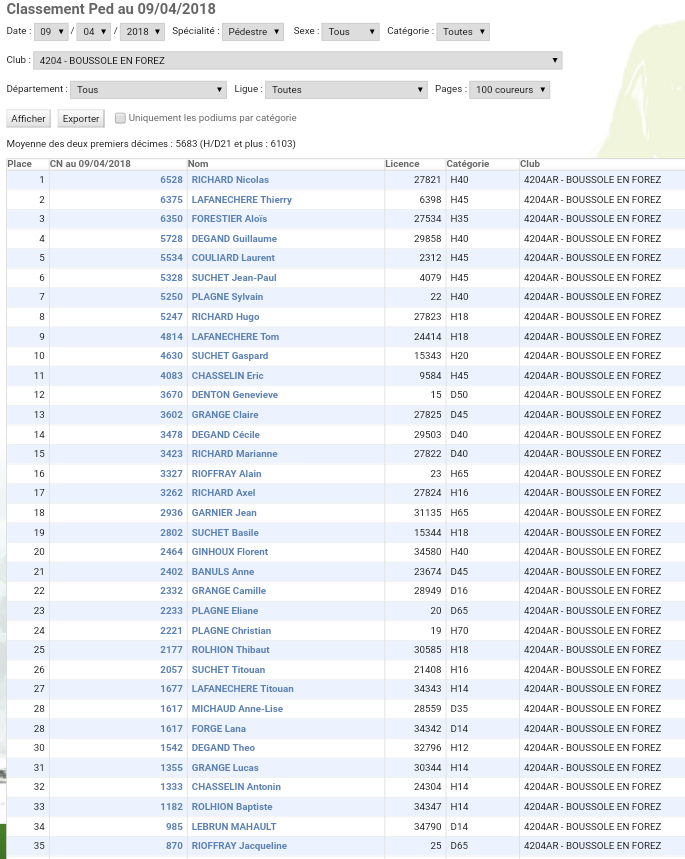This screenshot has height=859, width=685.
Task: Click the Afficher button
Action: (x=28, y=119)
